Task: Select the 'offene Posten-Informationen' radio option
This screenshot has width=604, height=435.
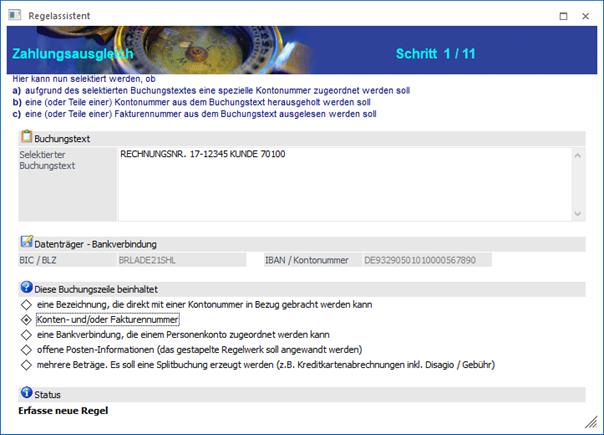Action: pyautogui.click(x=27, y=349)
